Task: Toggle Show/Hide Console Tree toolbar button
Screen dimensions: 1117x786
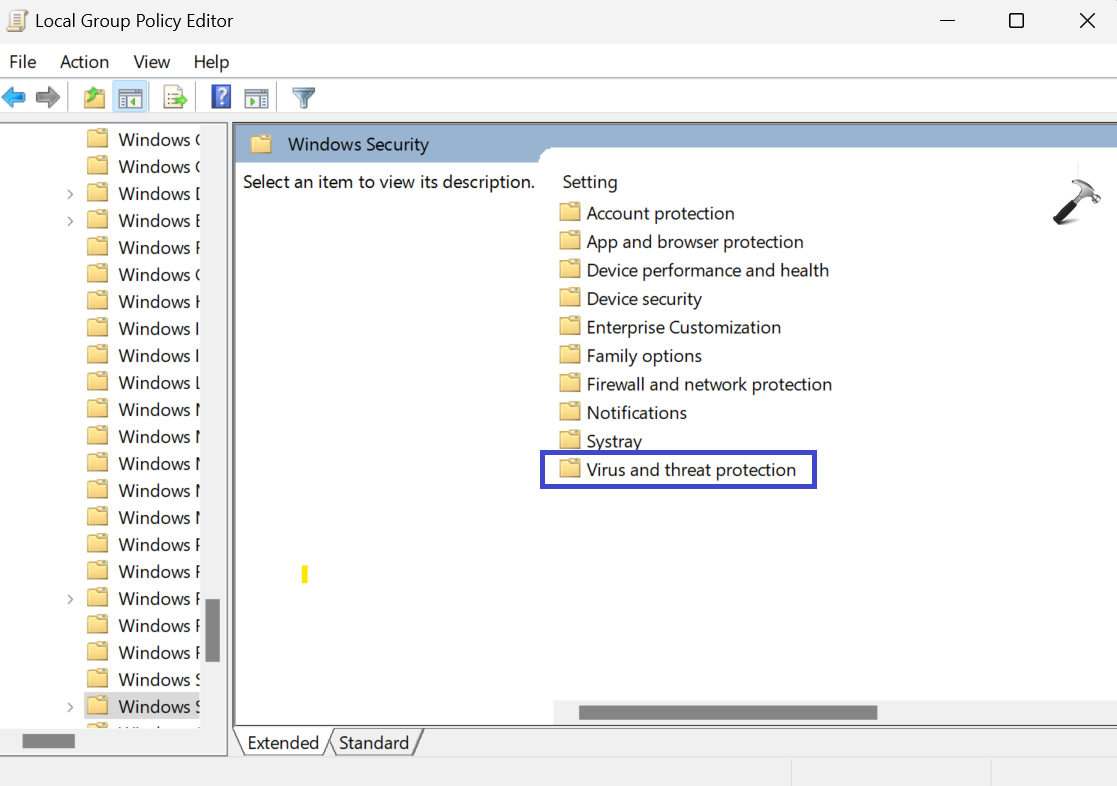Action: point(130,98)
